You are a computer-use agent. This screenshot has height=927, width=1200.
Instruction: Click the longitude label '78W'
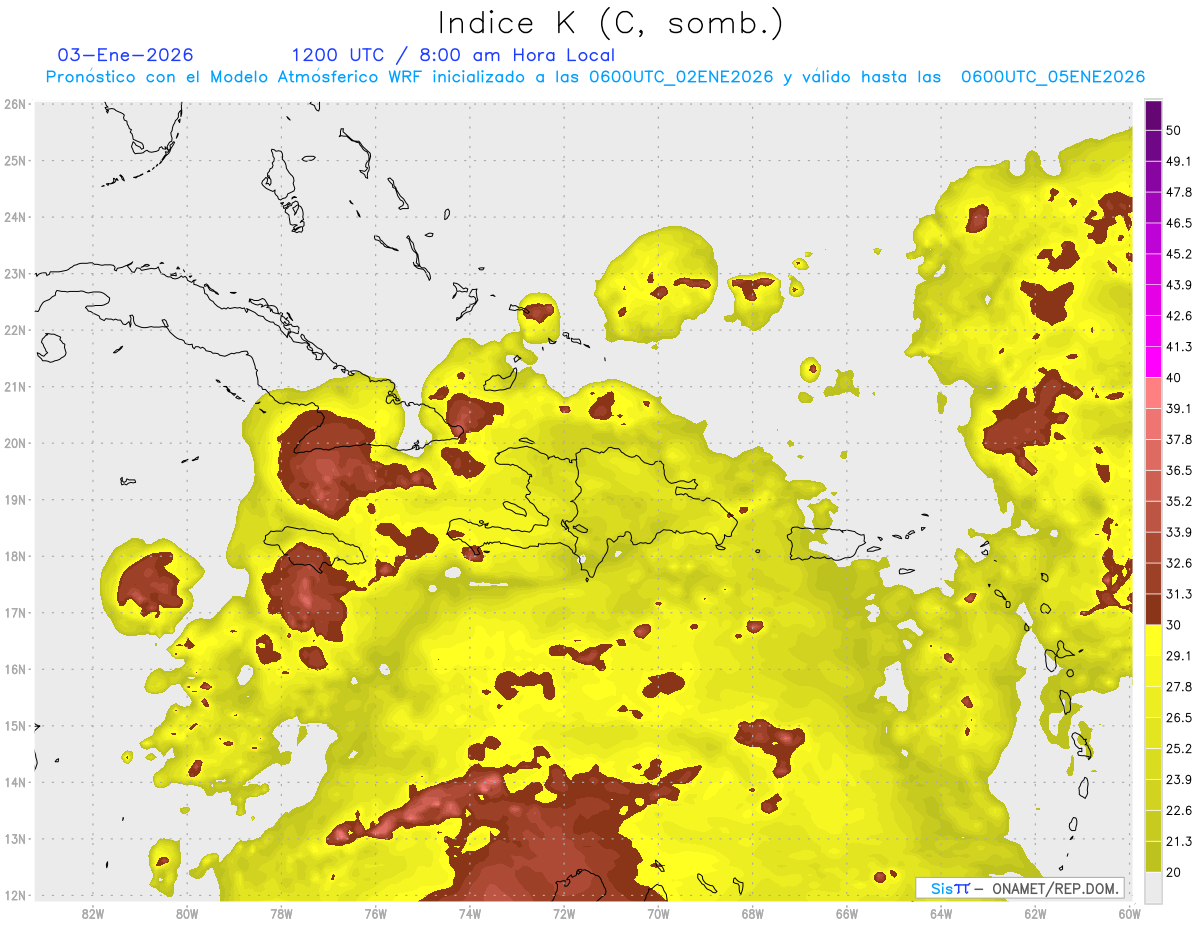click(281, 915)
